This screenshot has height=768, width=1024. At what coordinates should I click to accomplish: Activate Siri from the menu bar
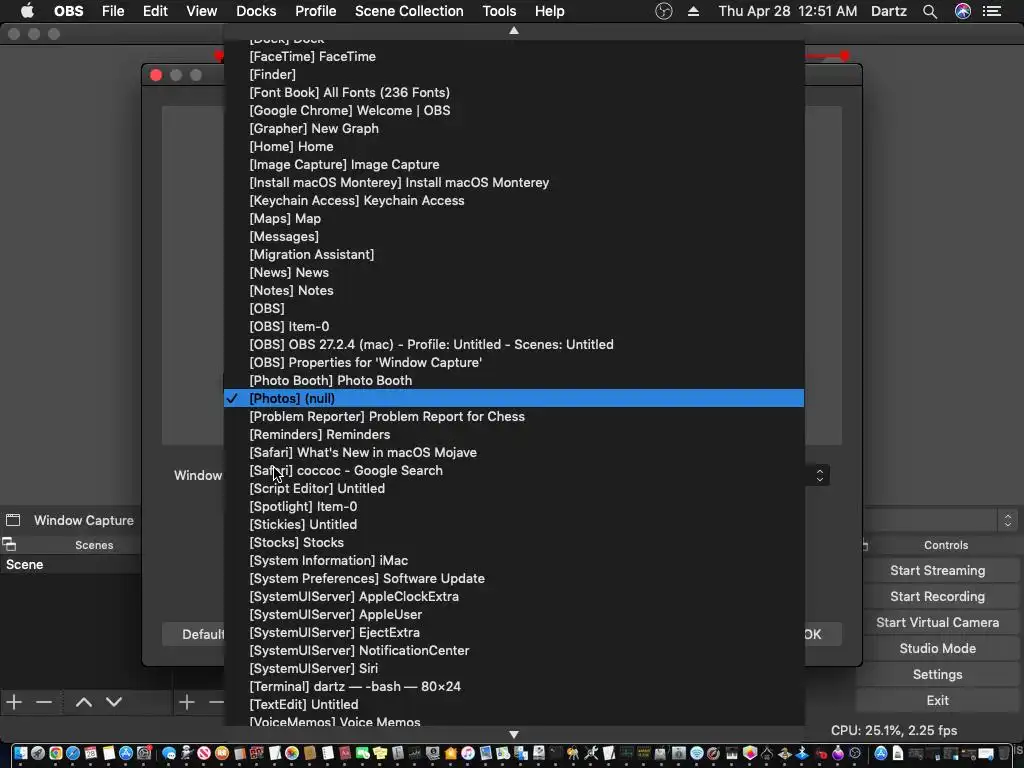[963, 11]
